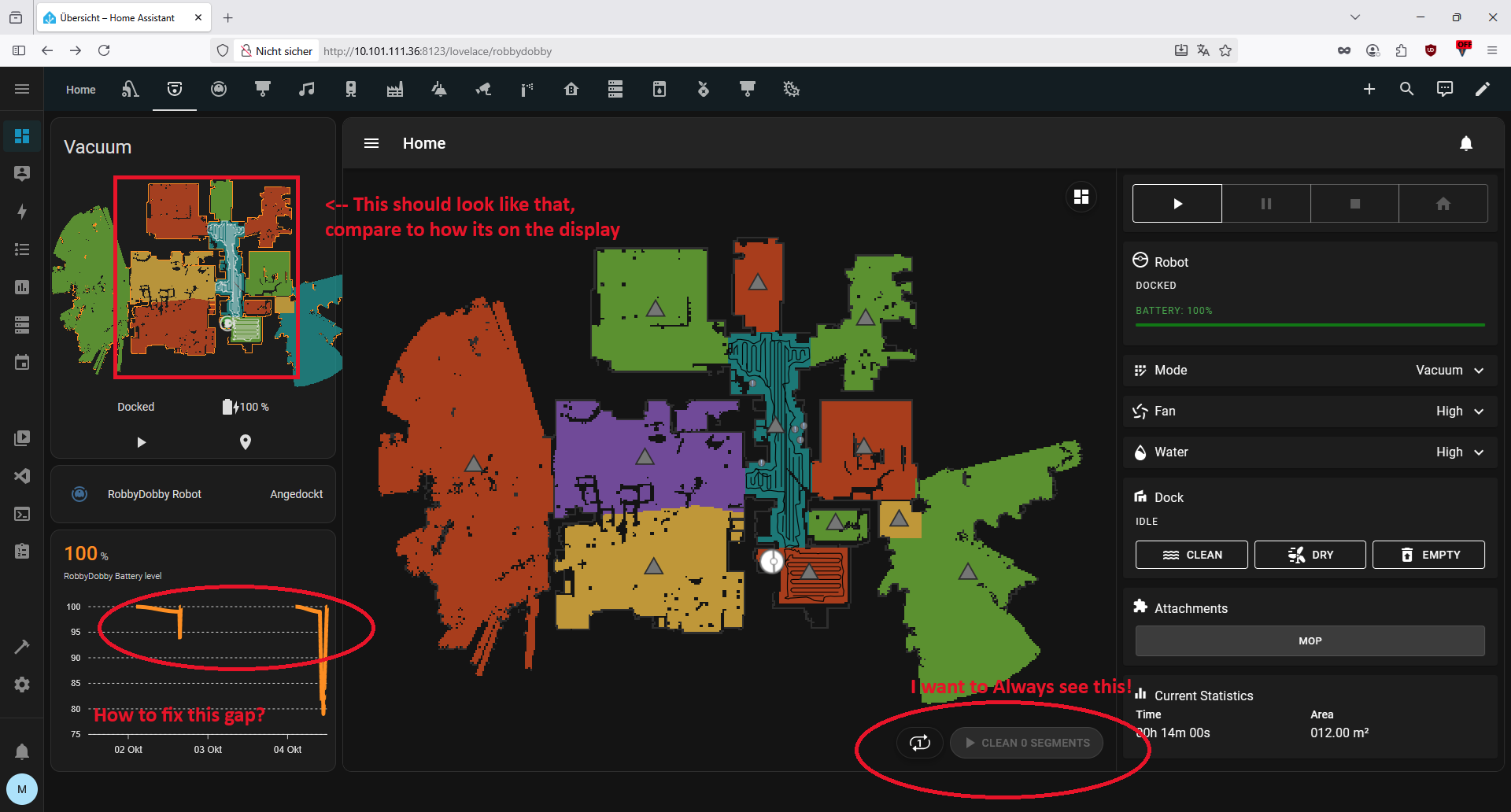Click the locate vacuum map pin icon
The height and width of the screenshot is (812, 1511).
coord(246,442)
